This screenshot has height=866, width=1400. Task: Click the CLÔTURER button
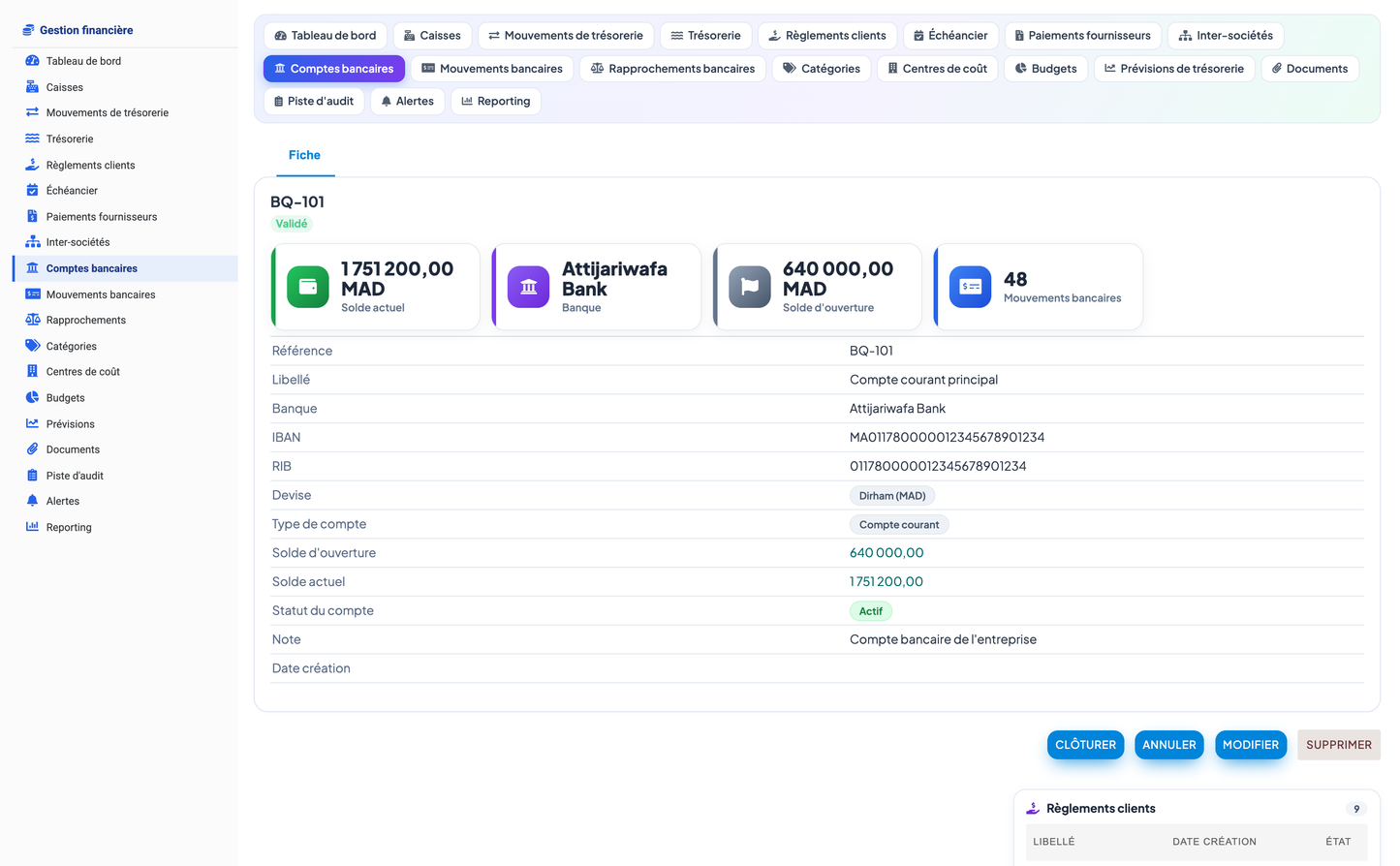pos(1085,745)
